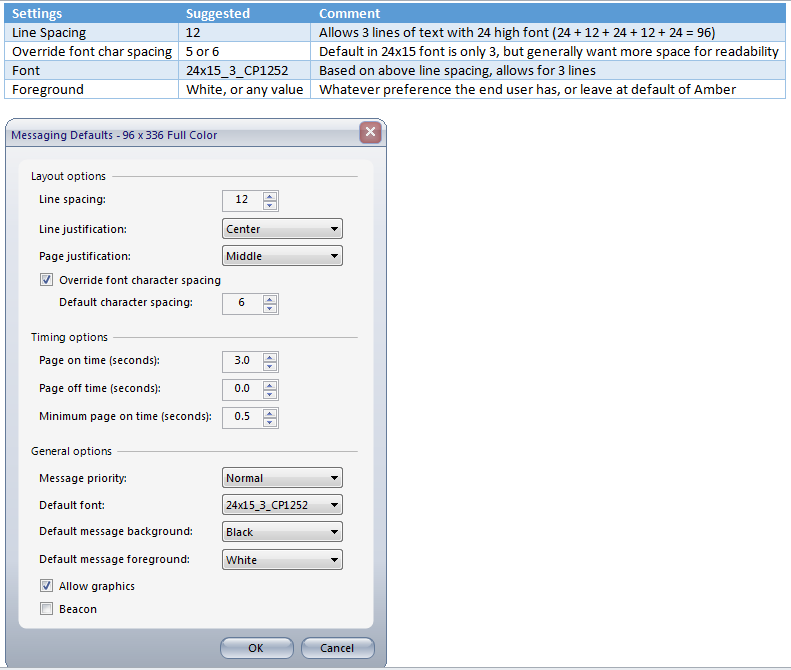Click inside the Line spacing field
The height and width of the screenshot is (670, 791).
coord(242,200)
